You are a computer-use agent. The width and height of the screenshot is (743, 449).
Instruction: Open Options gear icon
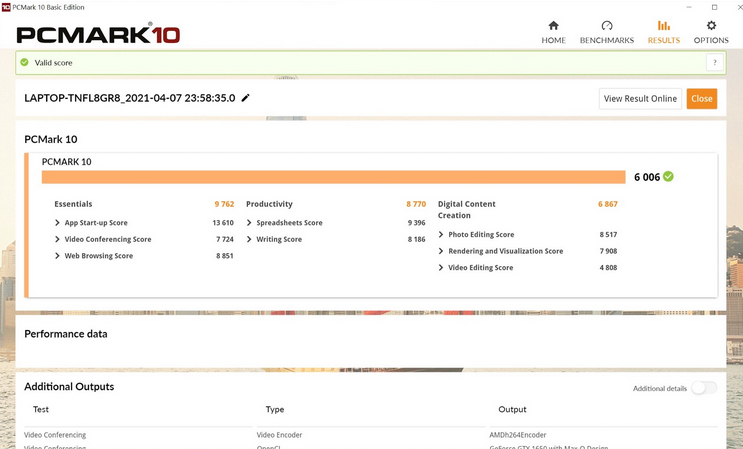(x=711, y=26)
